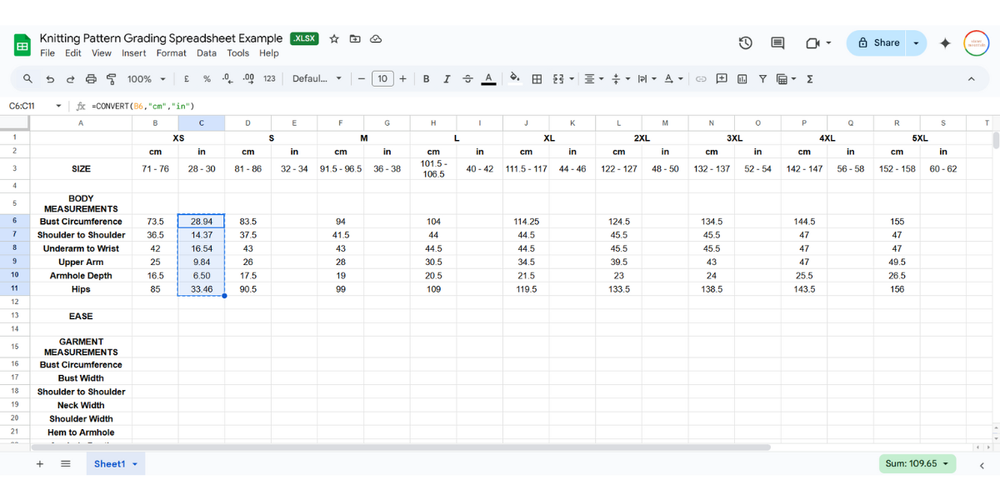This screenshot has width=1000, height=500.
Task: Open the File menu
Action: [47, 54]
